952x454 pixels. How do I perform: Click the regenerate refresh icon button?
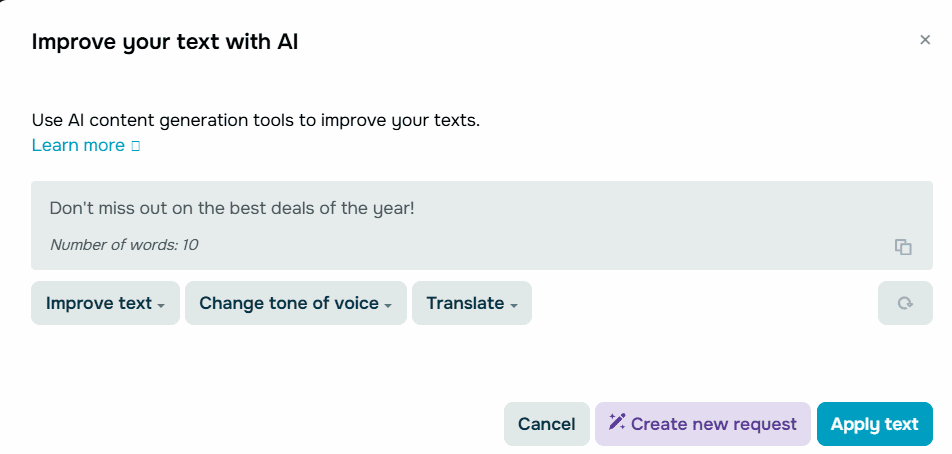point(905,303)
